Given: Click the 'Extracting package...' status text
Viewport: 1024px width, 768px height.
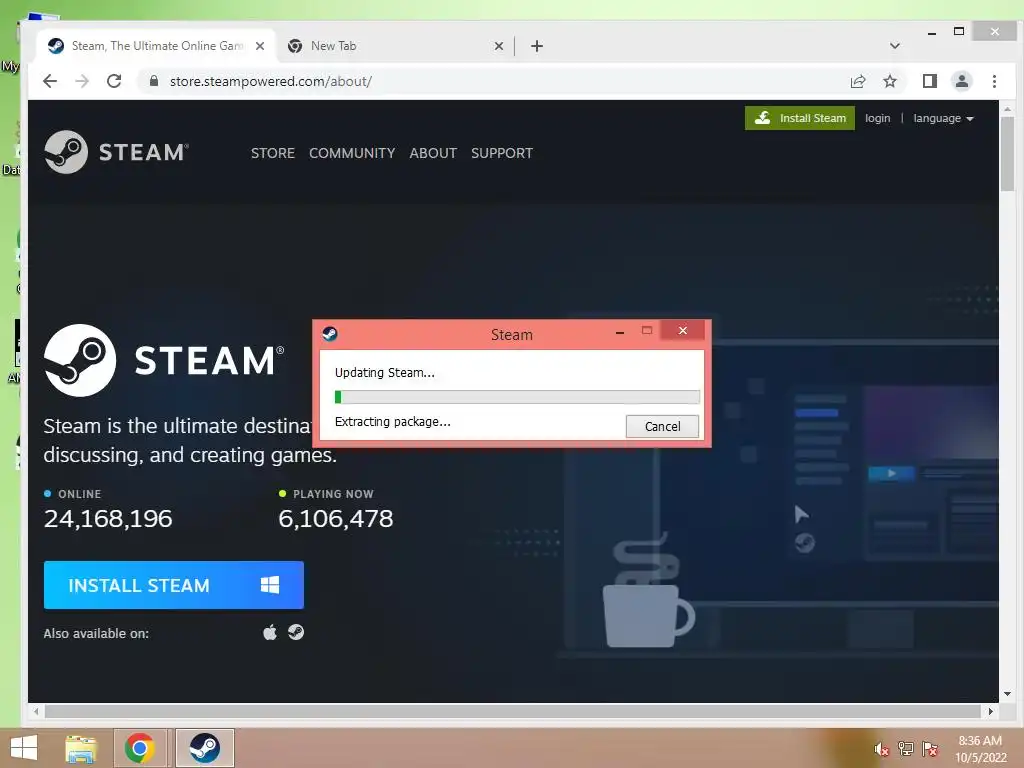Looking at the screenshot, I should pyautogui.click(x=392, y=422).
